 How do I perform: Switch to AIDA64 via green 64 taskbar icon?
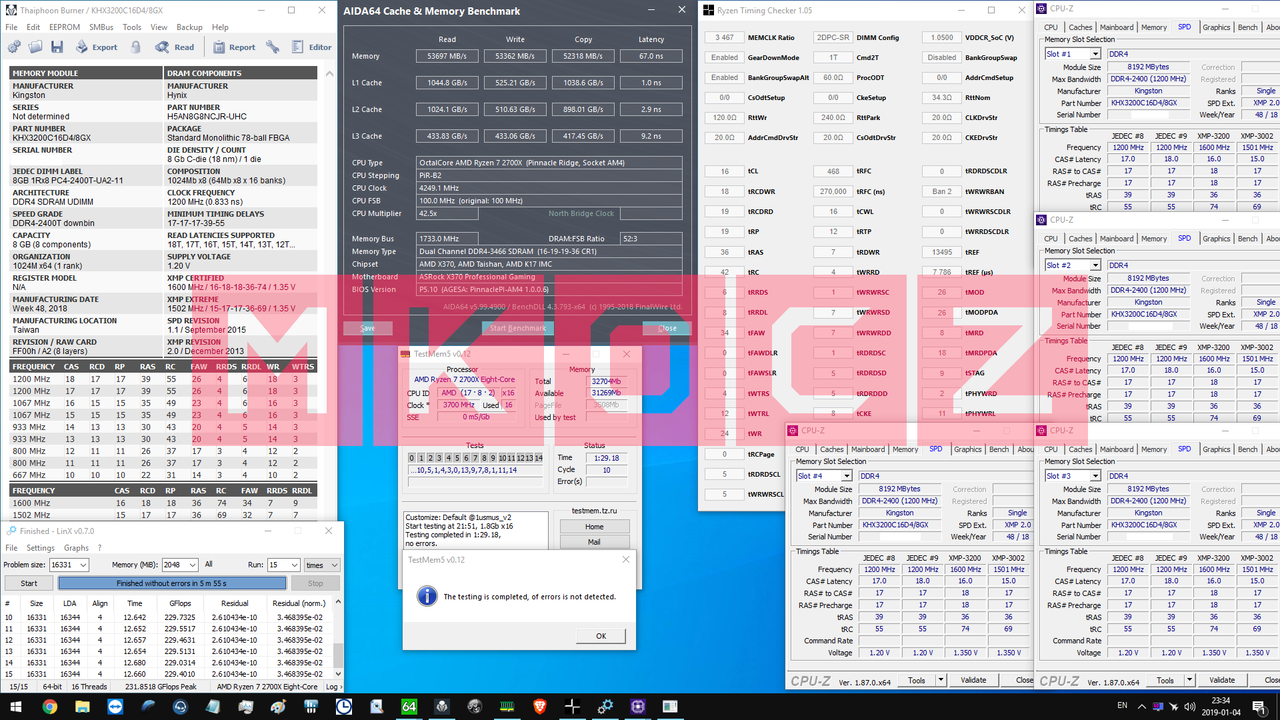408,706
